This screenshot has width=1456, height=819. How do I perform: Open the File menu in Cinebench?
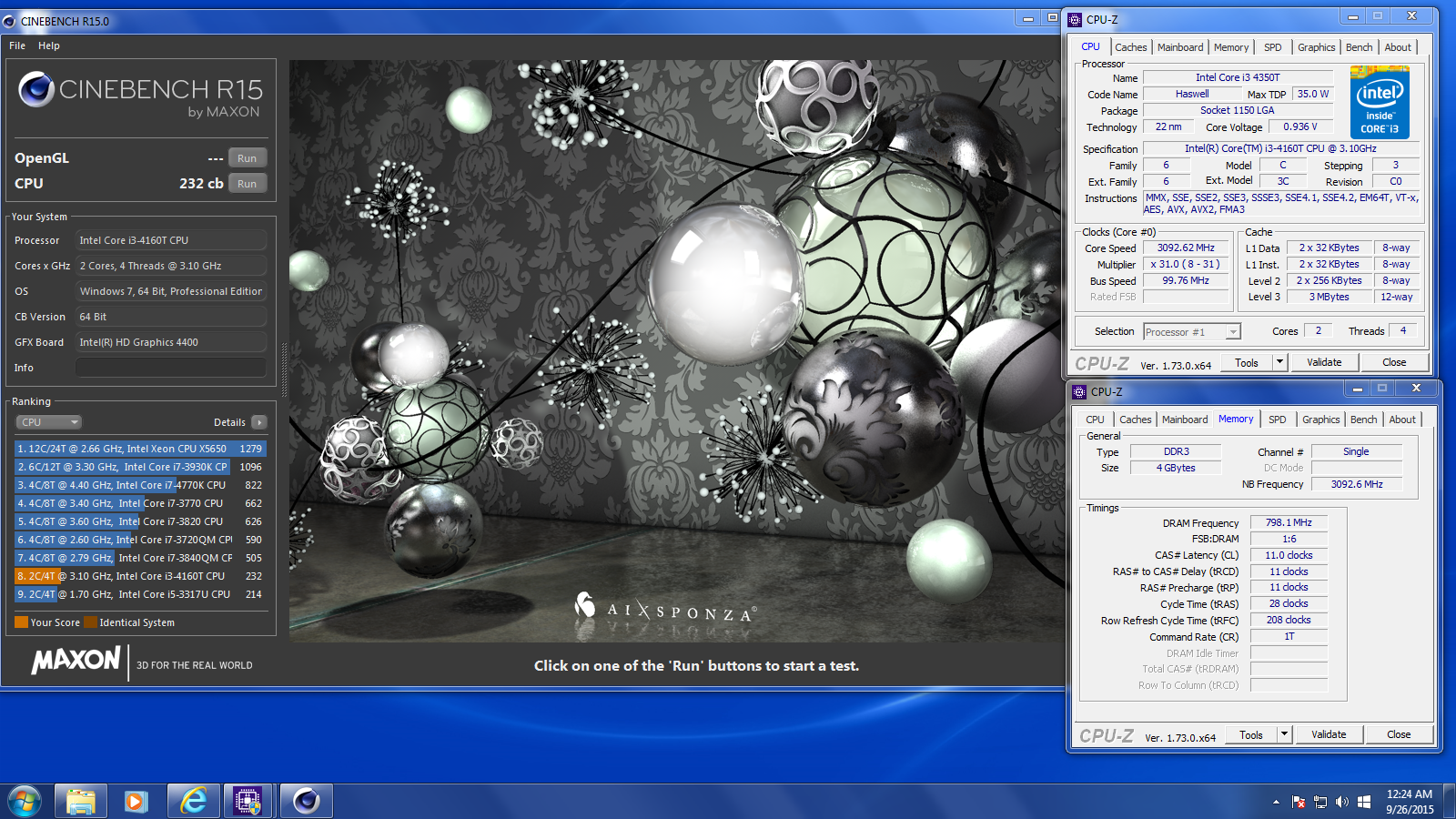17,45
